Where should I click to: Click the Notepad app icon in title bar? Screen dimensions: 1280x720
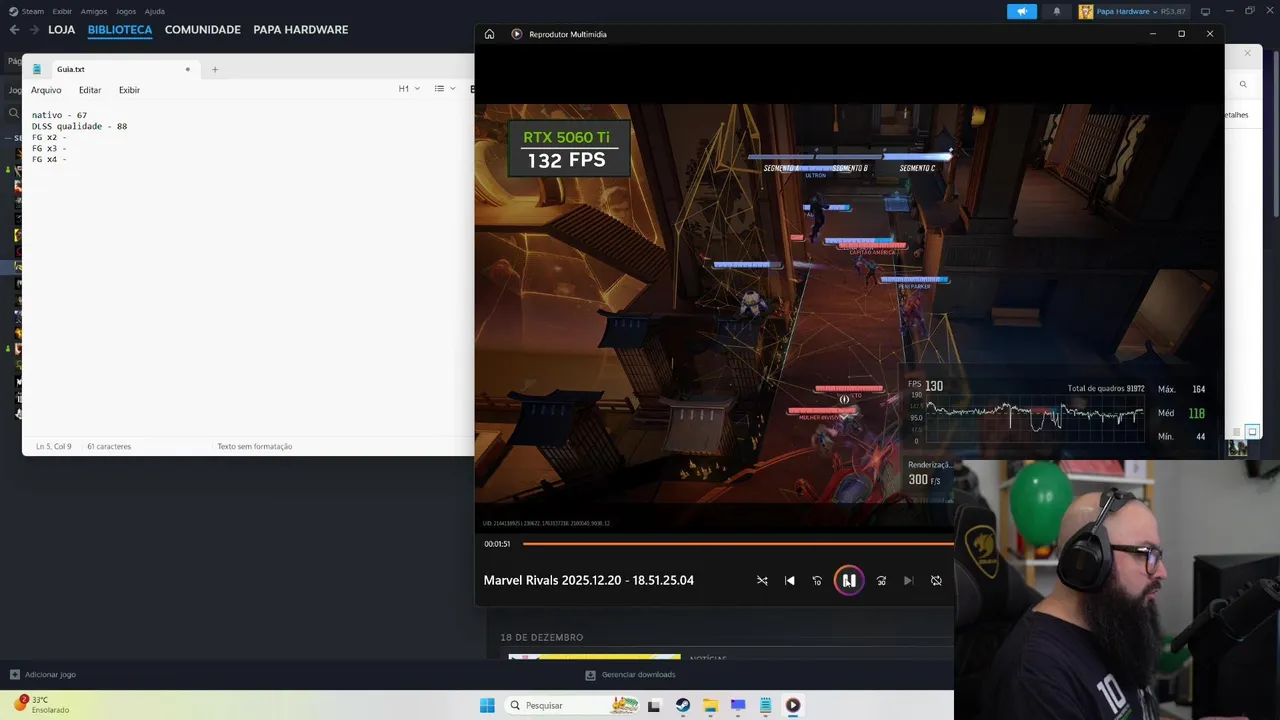tap(37, 69)
